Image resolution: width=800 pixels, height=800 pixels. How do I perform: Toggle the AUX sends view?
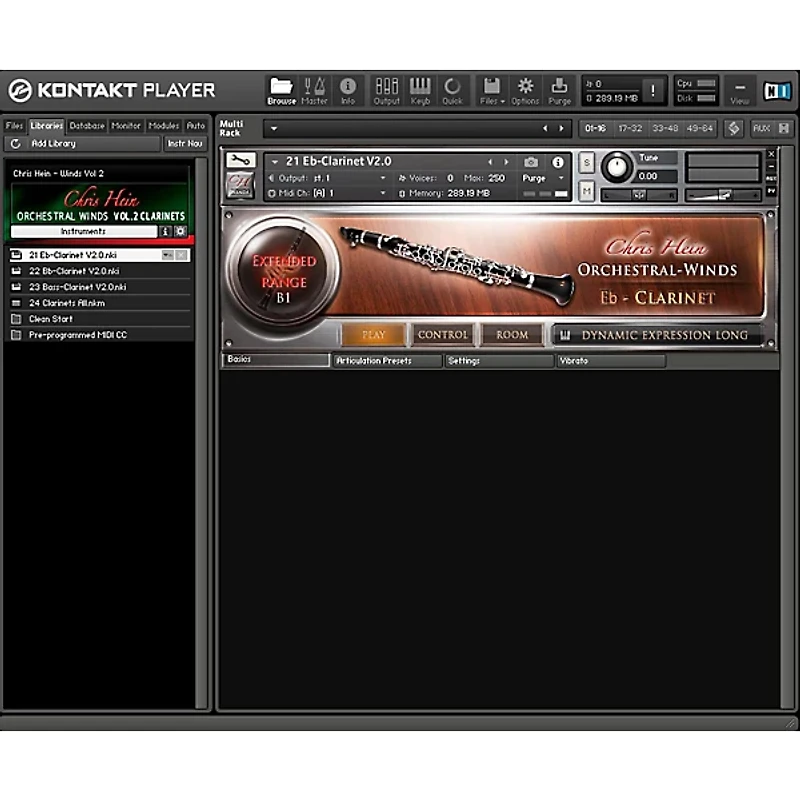pos(761,129)
